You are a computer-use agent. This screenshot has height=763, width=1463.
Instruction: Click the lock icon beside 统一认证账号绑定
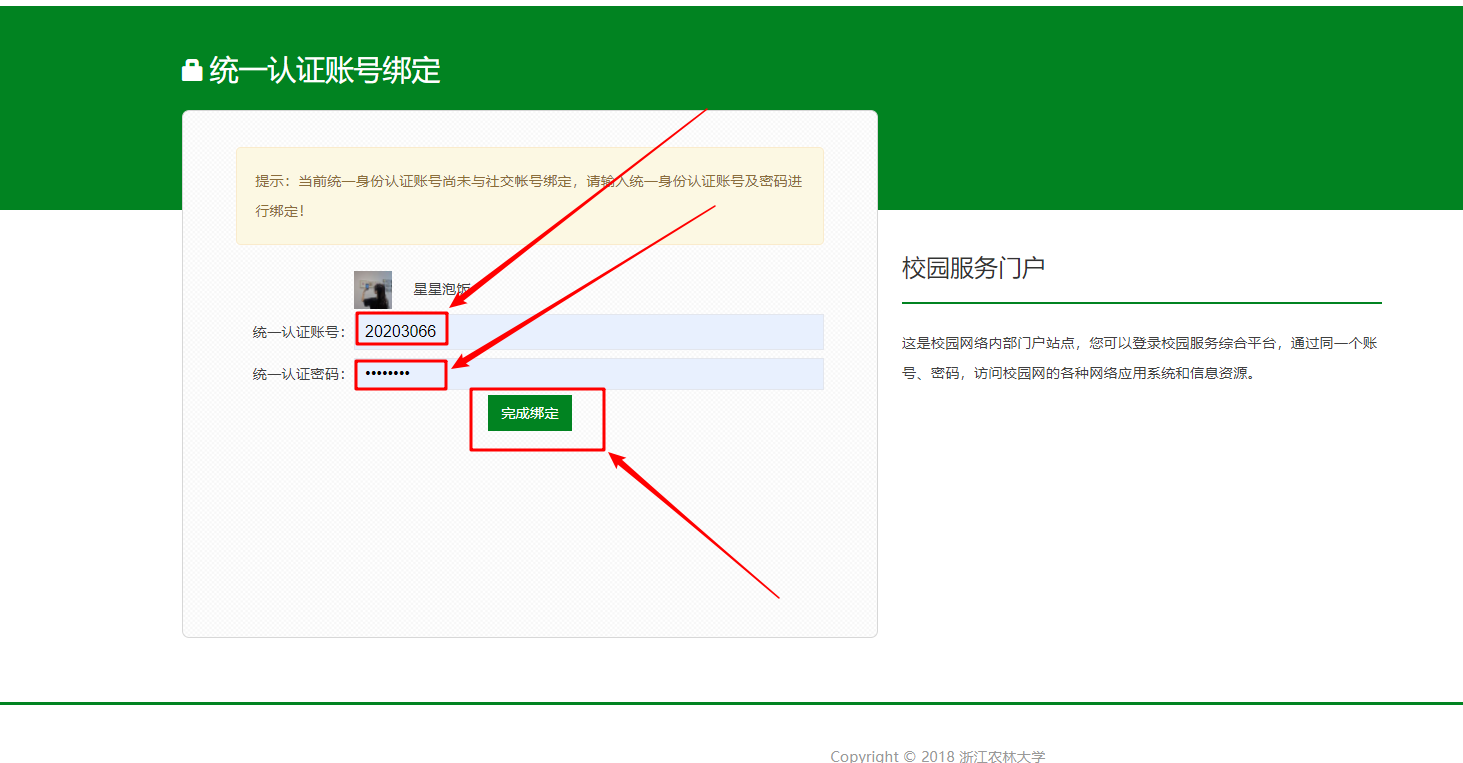(192, 70)
